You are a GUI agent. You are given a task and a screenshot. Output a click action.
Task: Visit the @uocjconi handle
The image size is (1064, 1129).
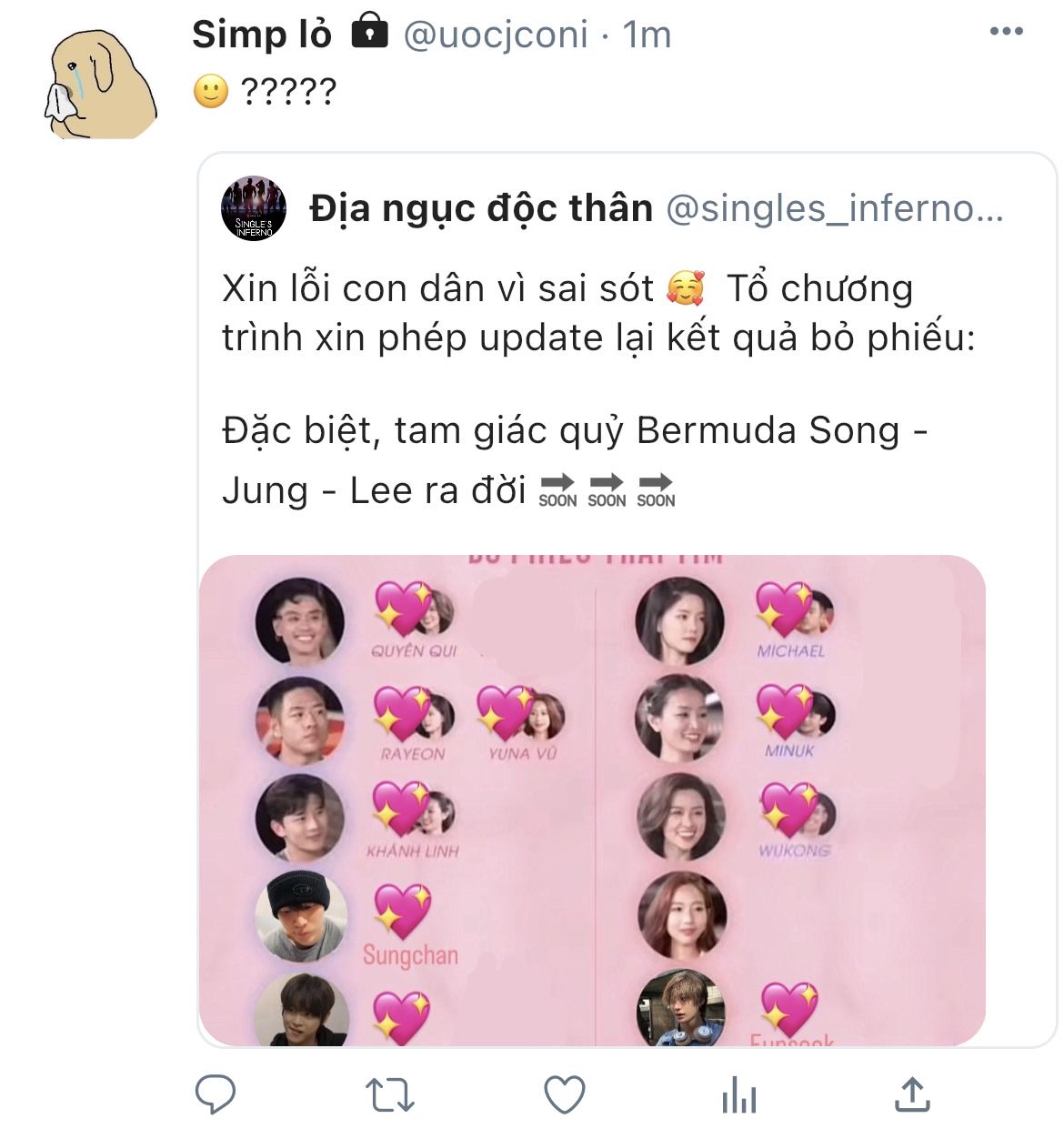tap(496, 35)
